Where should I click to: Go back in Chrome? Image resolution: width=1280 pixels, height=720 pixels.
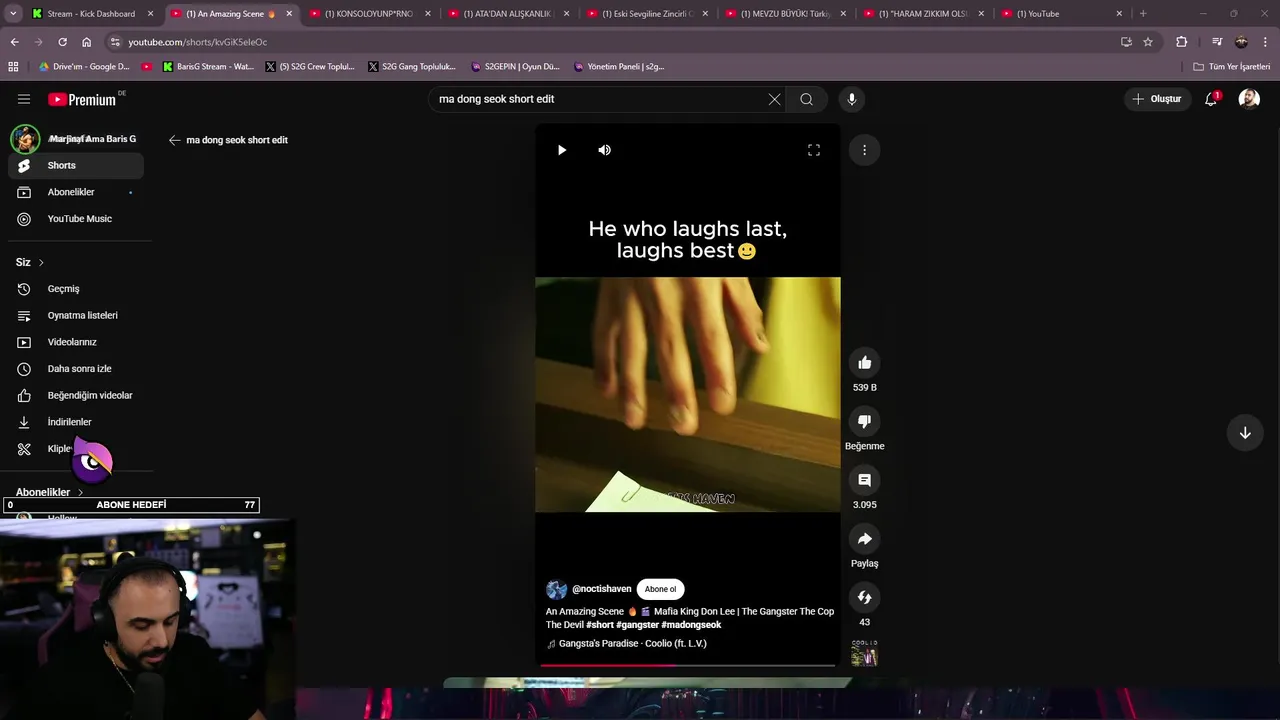pyautogui.click(x=14, y=42)
